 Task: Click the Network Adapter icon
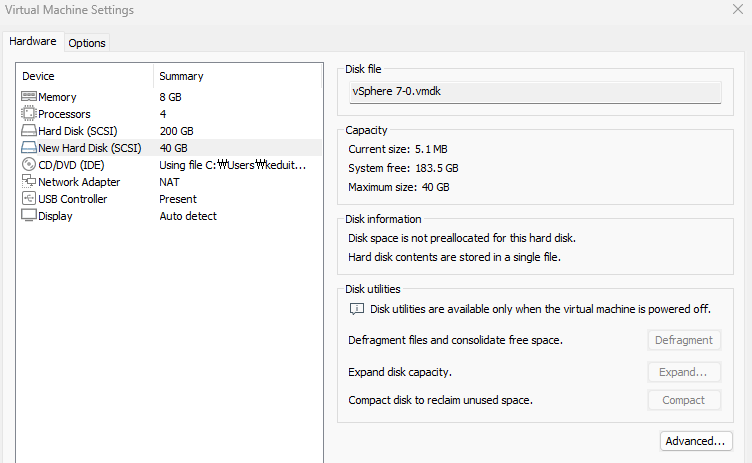pos(29,181)
